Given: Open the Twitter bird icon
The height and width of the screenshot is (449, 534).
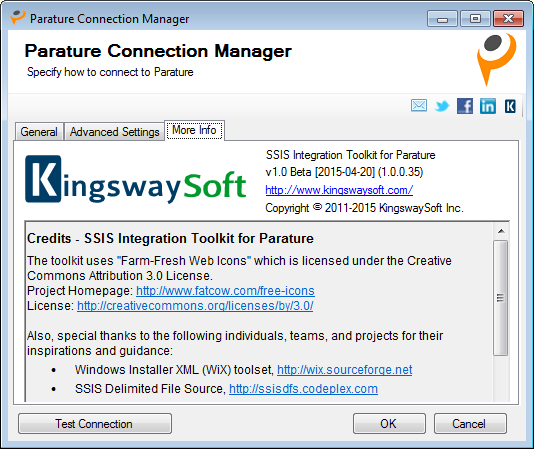Looking at the screenshot, I should point(442,106).
